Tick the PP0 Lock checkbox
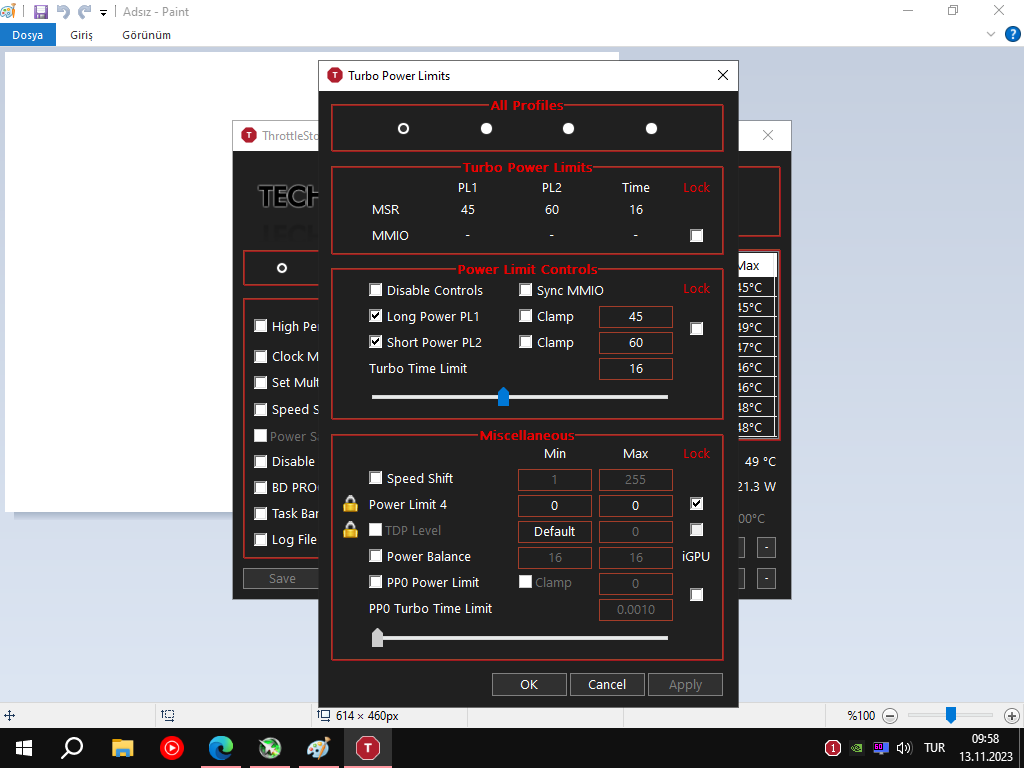Image resolution: width=1024 pixels, height=768 pixels. (697, 595)
